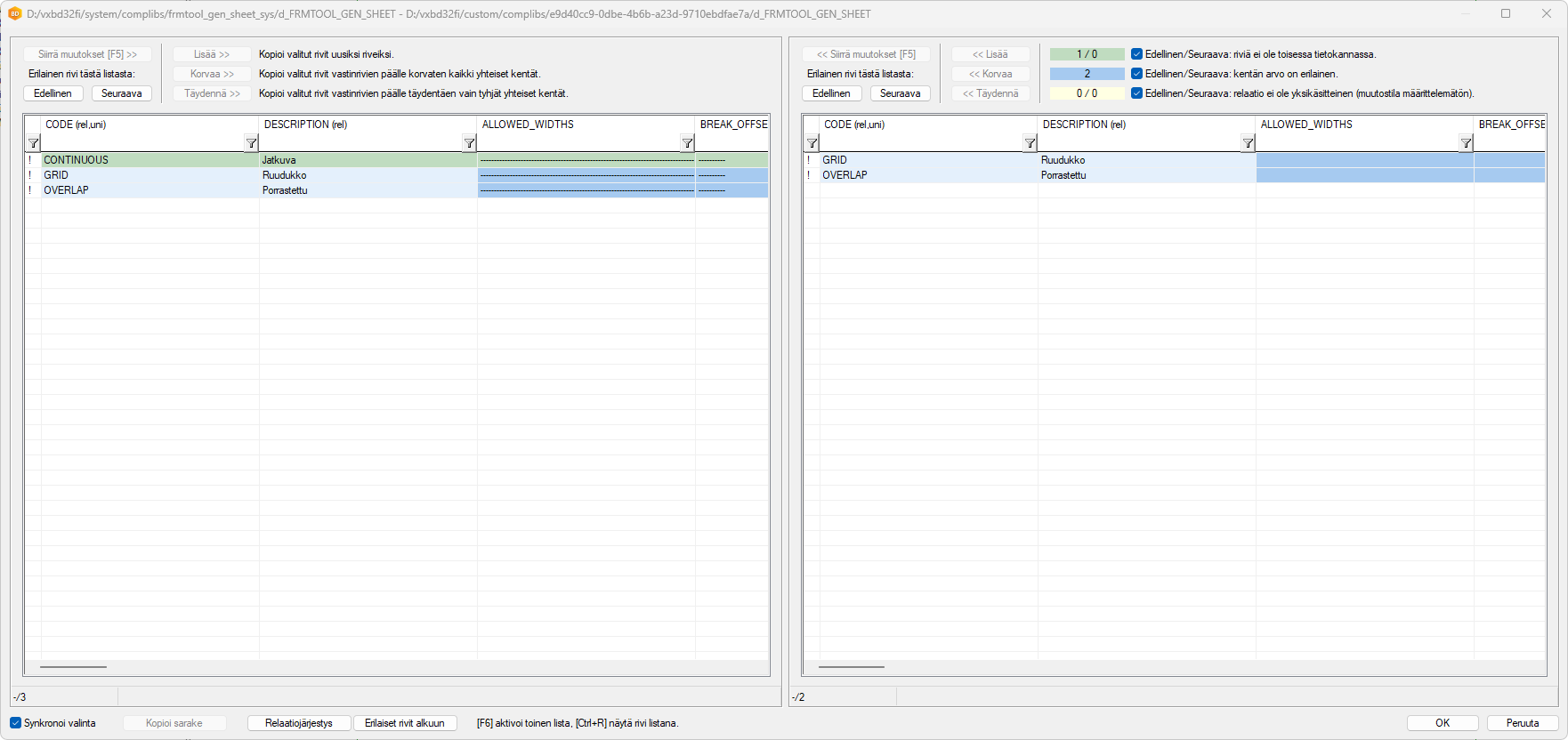
Task: Click left table BREAK_OFFSE header
Action: [732, 125]
